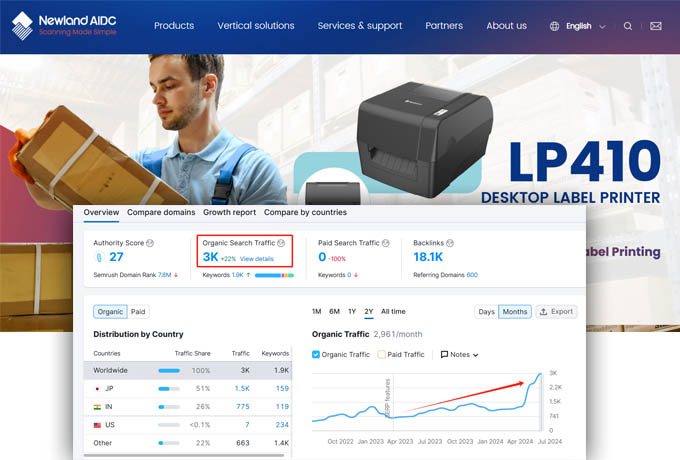Viewport: 680px width, 460px height.
Task: Uncheck the Organic Traffic checkbox
Action: point(316,355)
